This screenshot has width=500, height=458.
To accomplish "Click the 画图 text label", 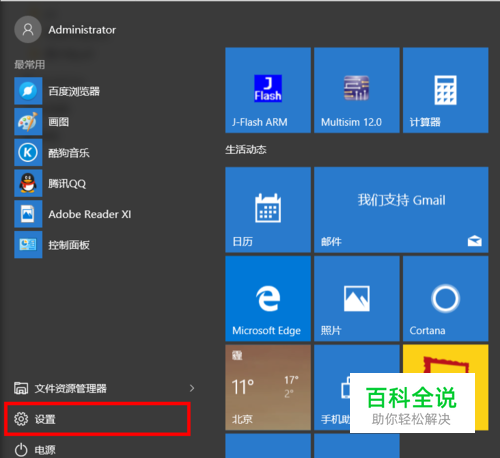I will pyautogui.click(x=59, y=122).
